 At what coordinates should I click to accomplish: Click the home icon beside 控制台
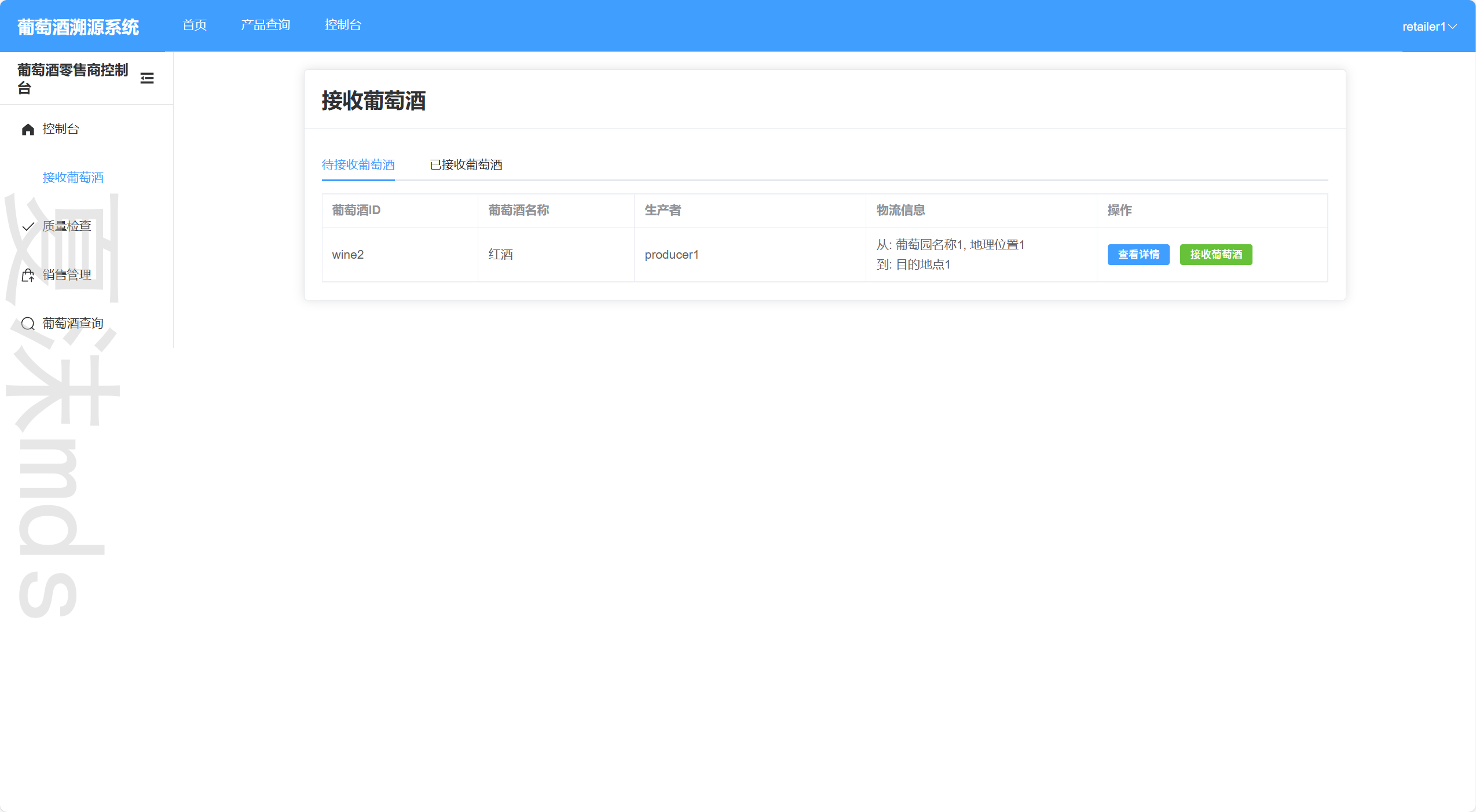click(28, 129)
